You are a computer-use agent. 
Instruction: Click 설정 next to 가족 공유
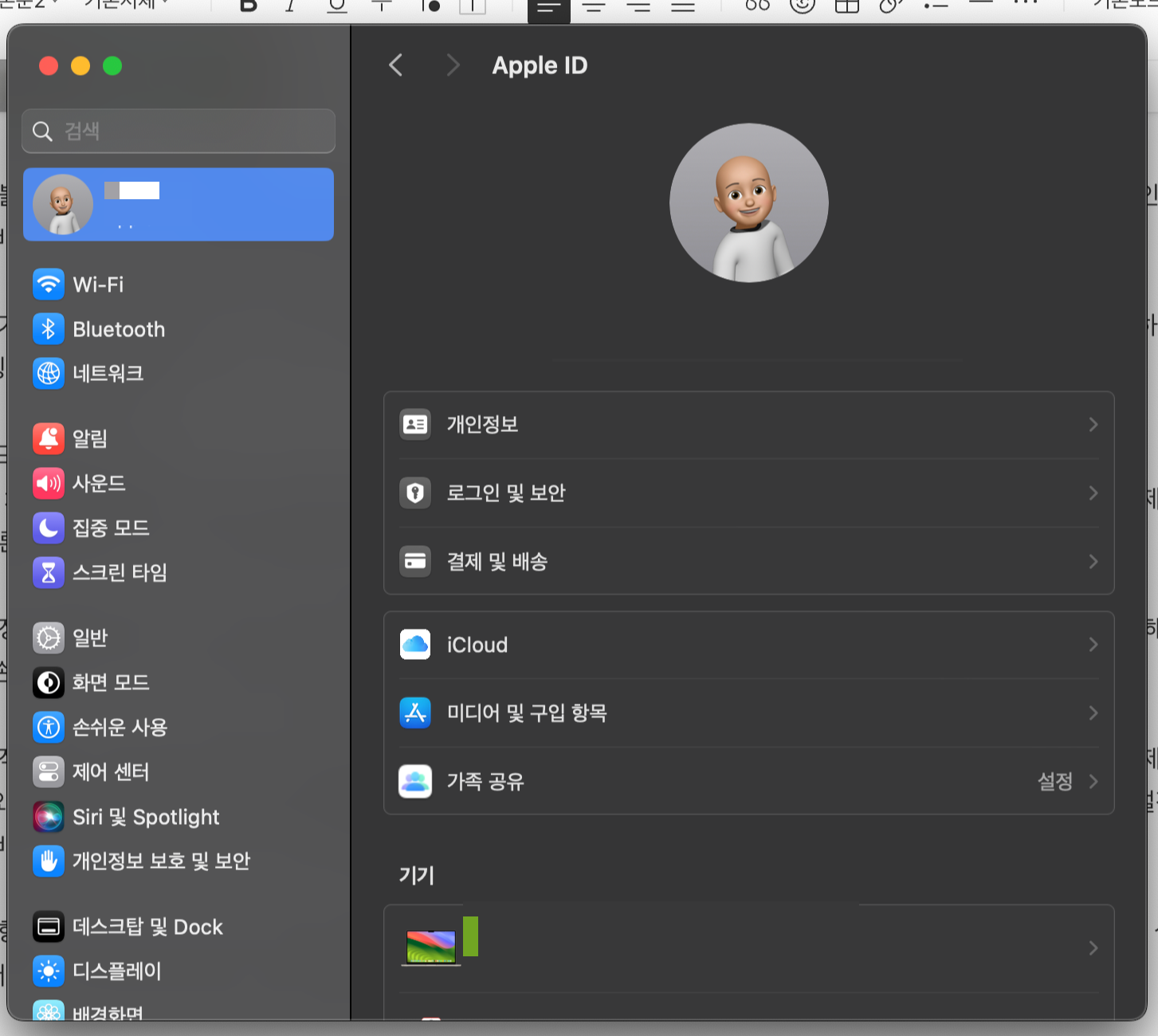pyautogui.click(x=1055, y=782)
